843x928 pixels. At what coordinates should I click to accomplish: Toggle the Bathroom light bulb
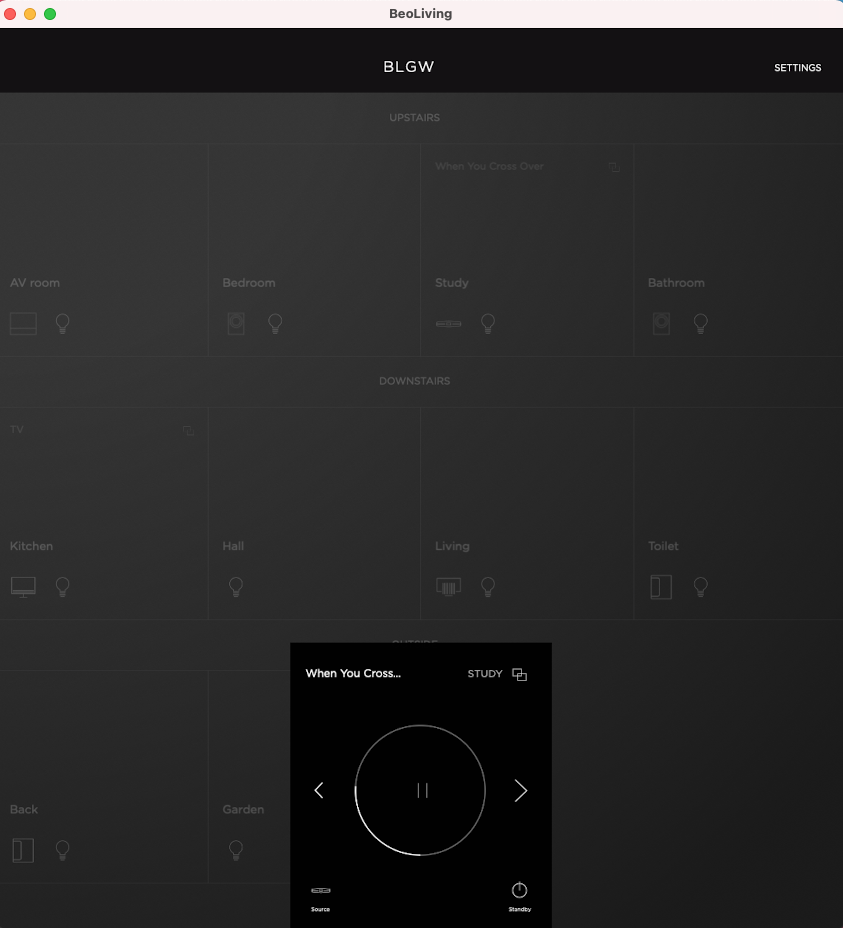click(701, 324)
